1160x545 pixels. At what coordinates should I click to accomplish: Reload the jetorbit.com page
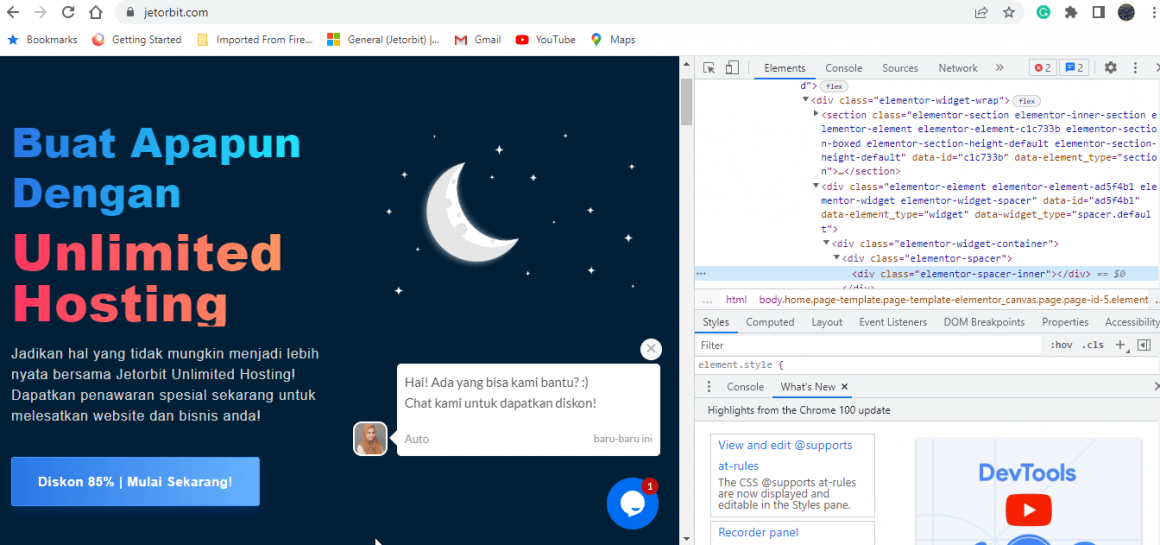point(68,12)
